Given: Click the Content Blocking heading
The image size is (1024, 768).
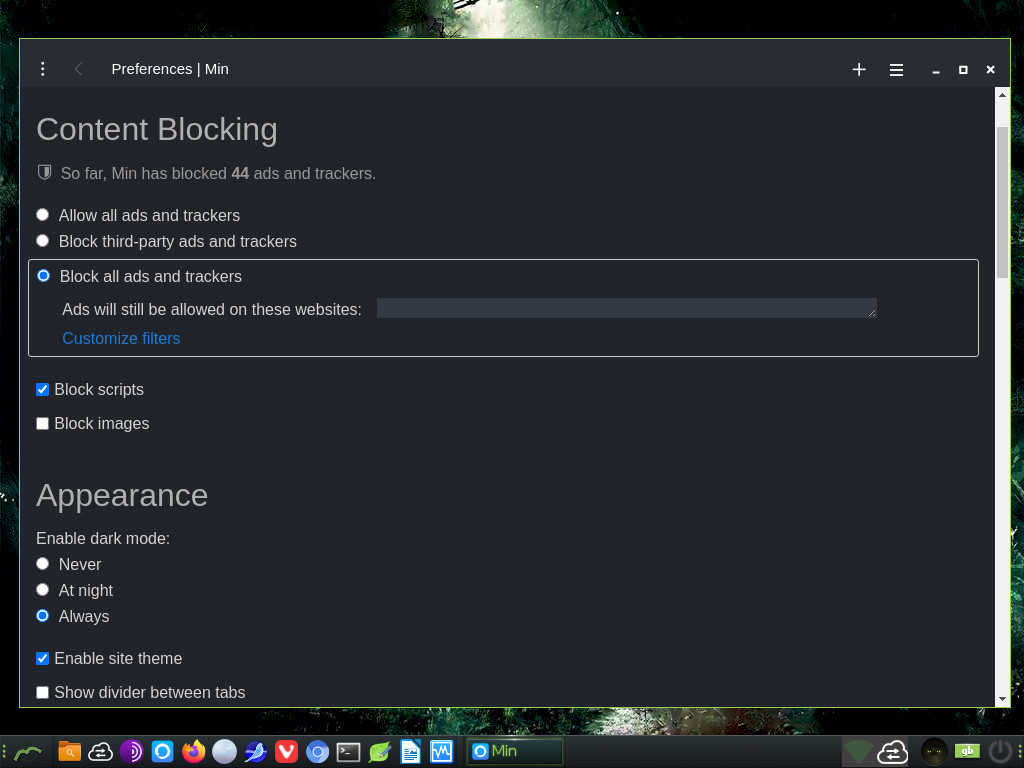Looking at the screenshot, I should coord(157,129).
